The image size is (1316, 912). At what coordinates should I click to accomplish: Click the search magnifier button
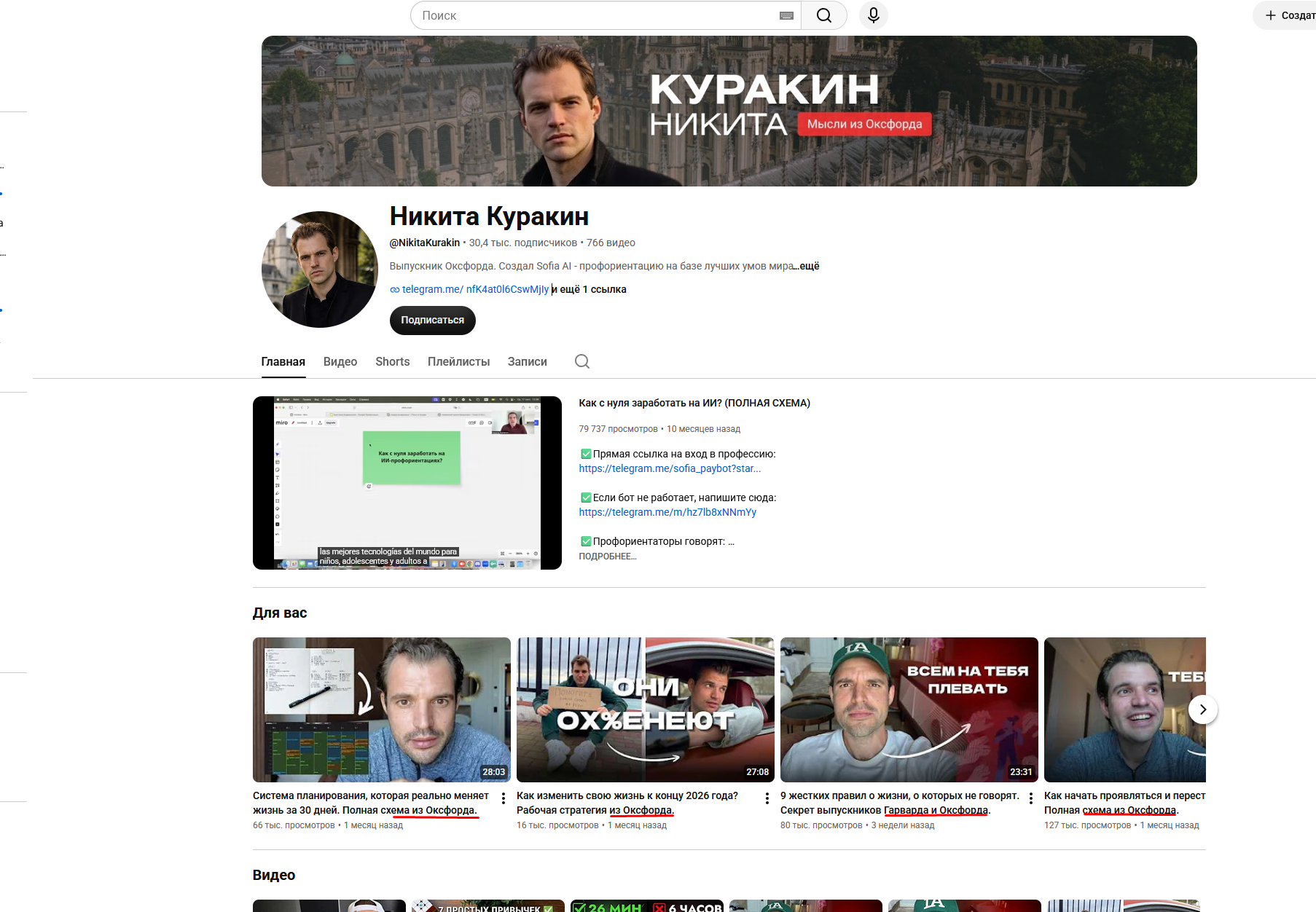tap(824, 15)
